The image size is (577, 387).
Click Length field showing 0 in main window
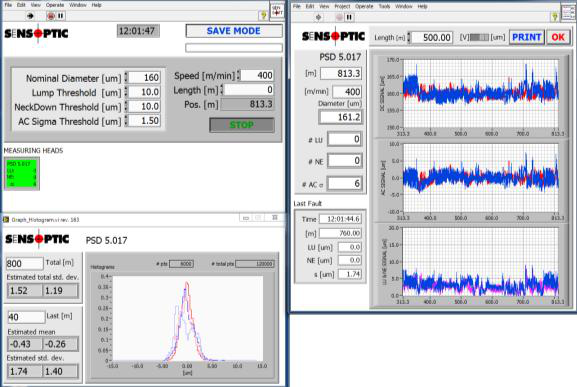pyautogui.click(x=249, y=90)
